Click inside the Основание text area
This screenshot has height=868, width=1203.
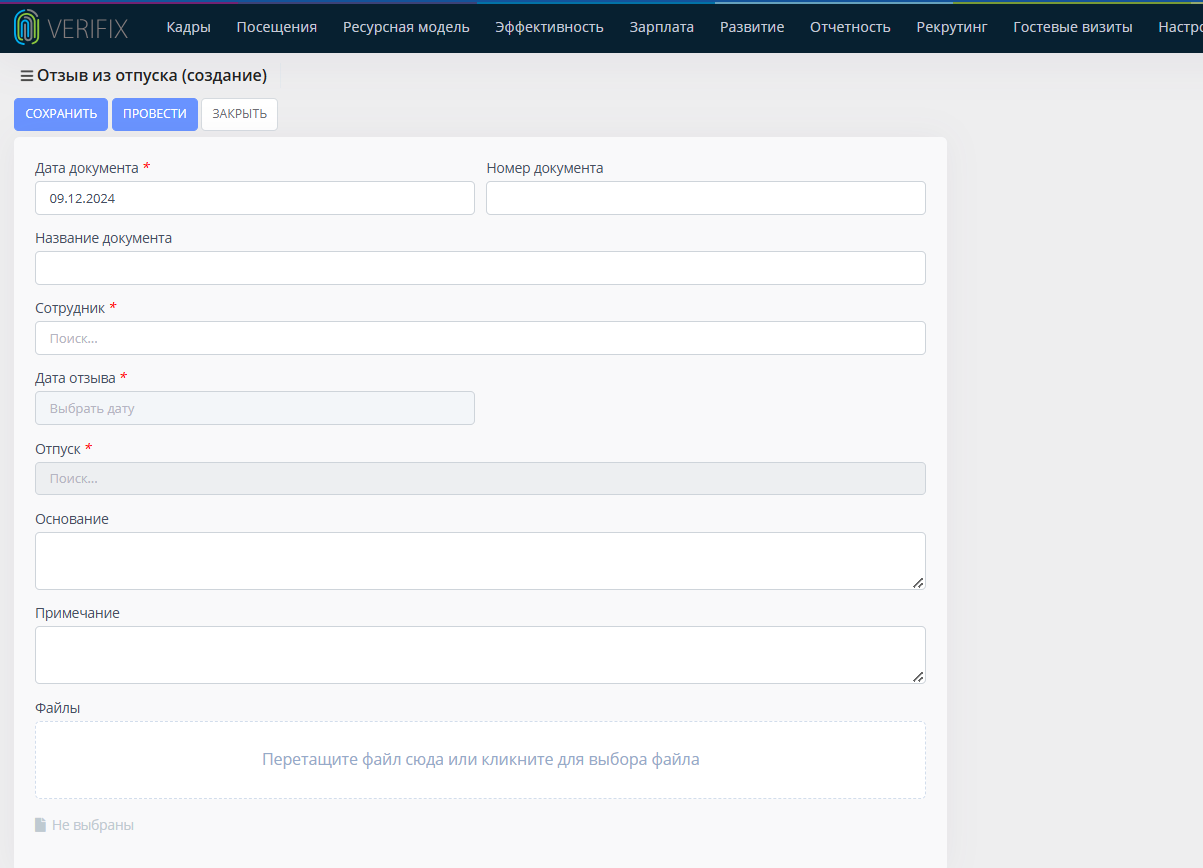tap(480, 561)
